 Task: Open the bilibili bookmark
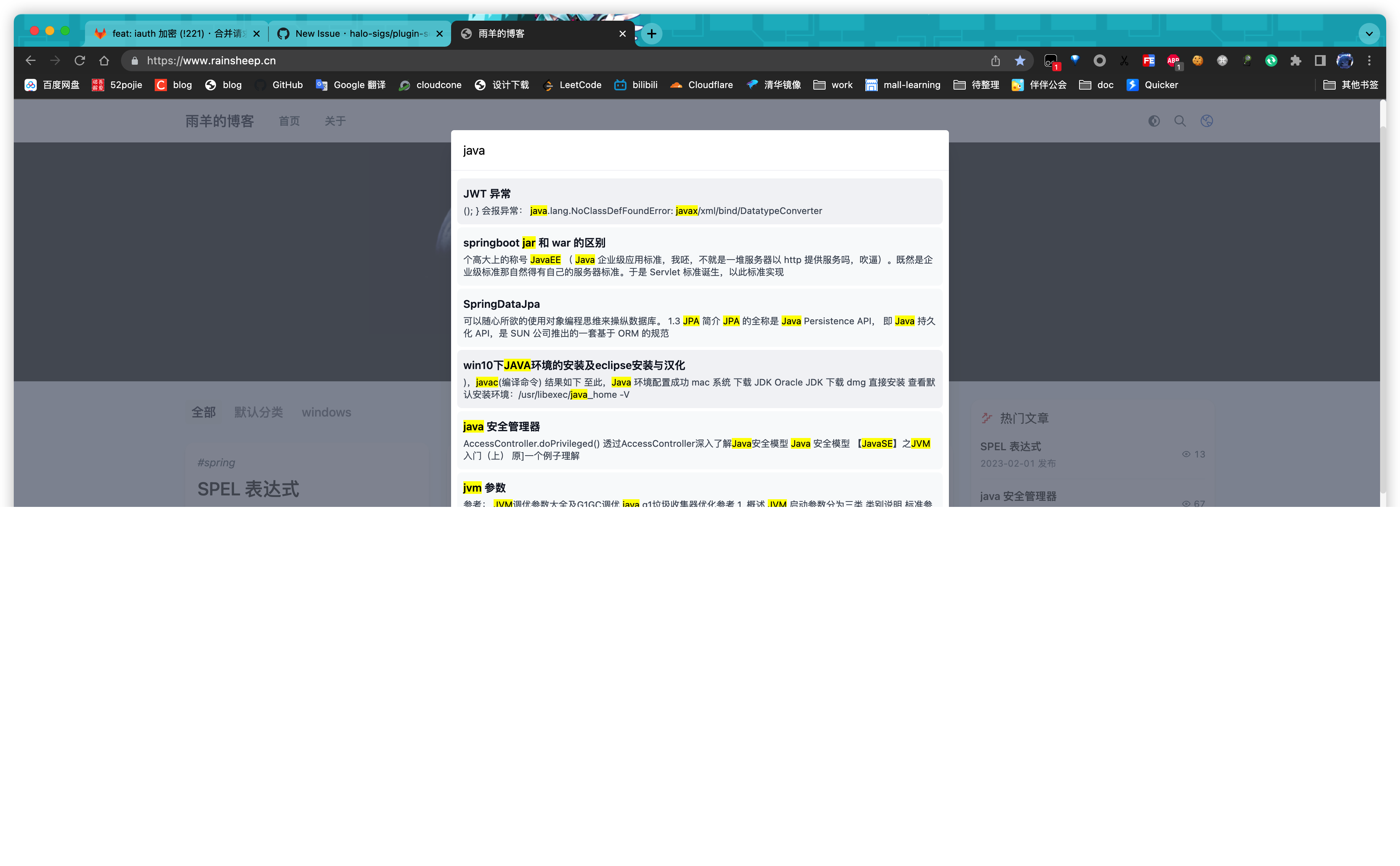[x=636, y=85]
